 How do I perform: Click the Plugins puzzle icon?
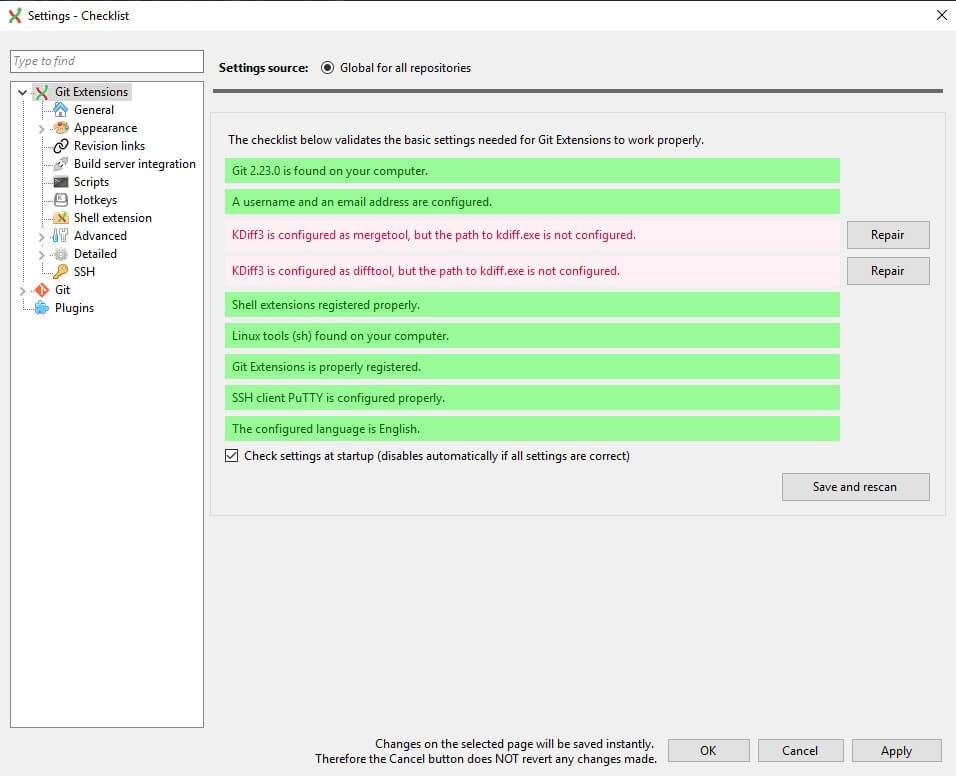[x=41, y=308]
